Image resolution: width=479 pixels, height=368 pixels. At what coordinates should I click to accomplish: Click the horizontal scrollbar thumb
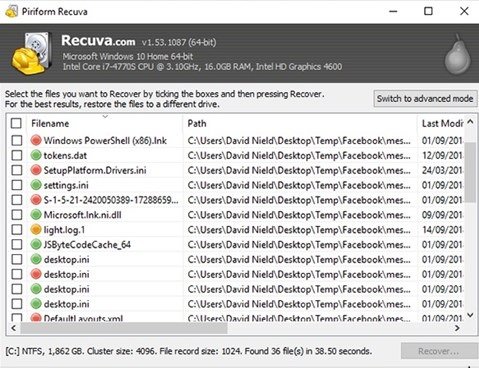click(x=124, y=328)
